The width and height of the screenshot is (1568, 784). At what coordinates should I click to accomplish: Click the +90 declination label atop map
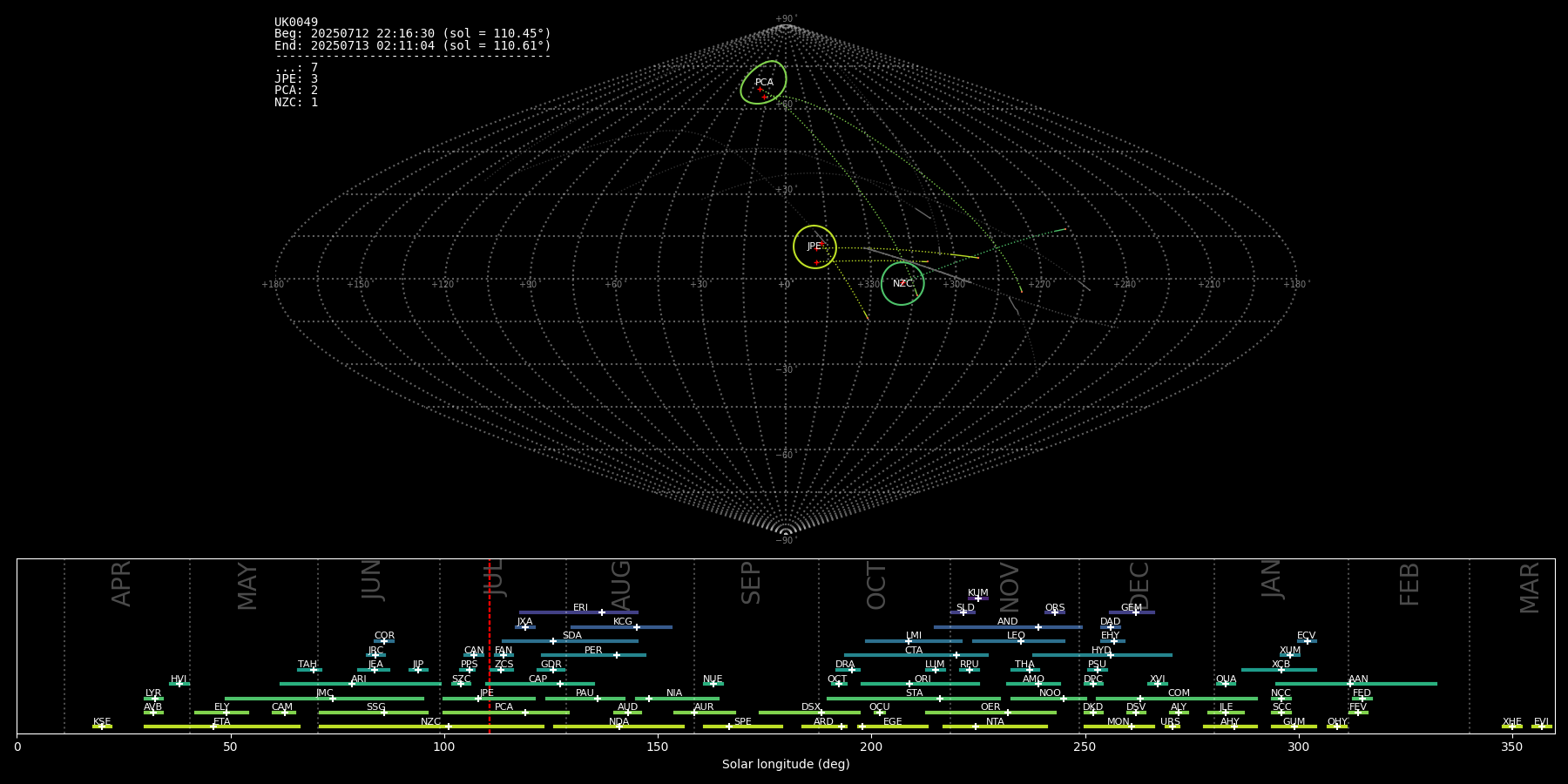(785, 18)
